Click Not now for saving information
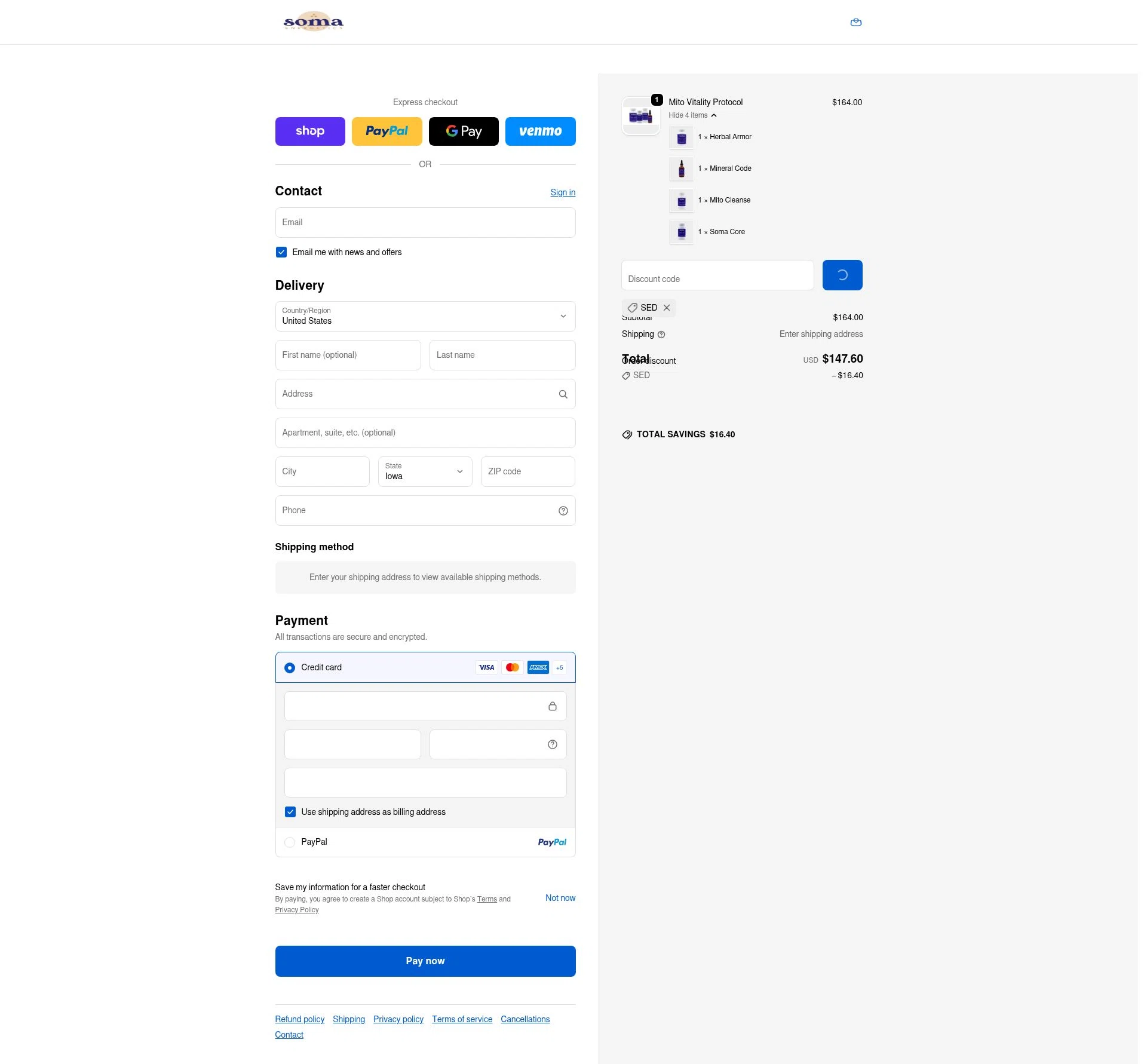The width and height of the screenshot is (1147, 1064). pos(560,898)
